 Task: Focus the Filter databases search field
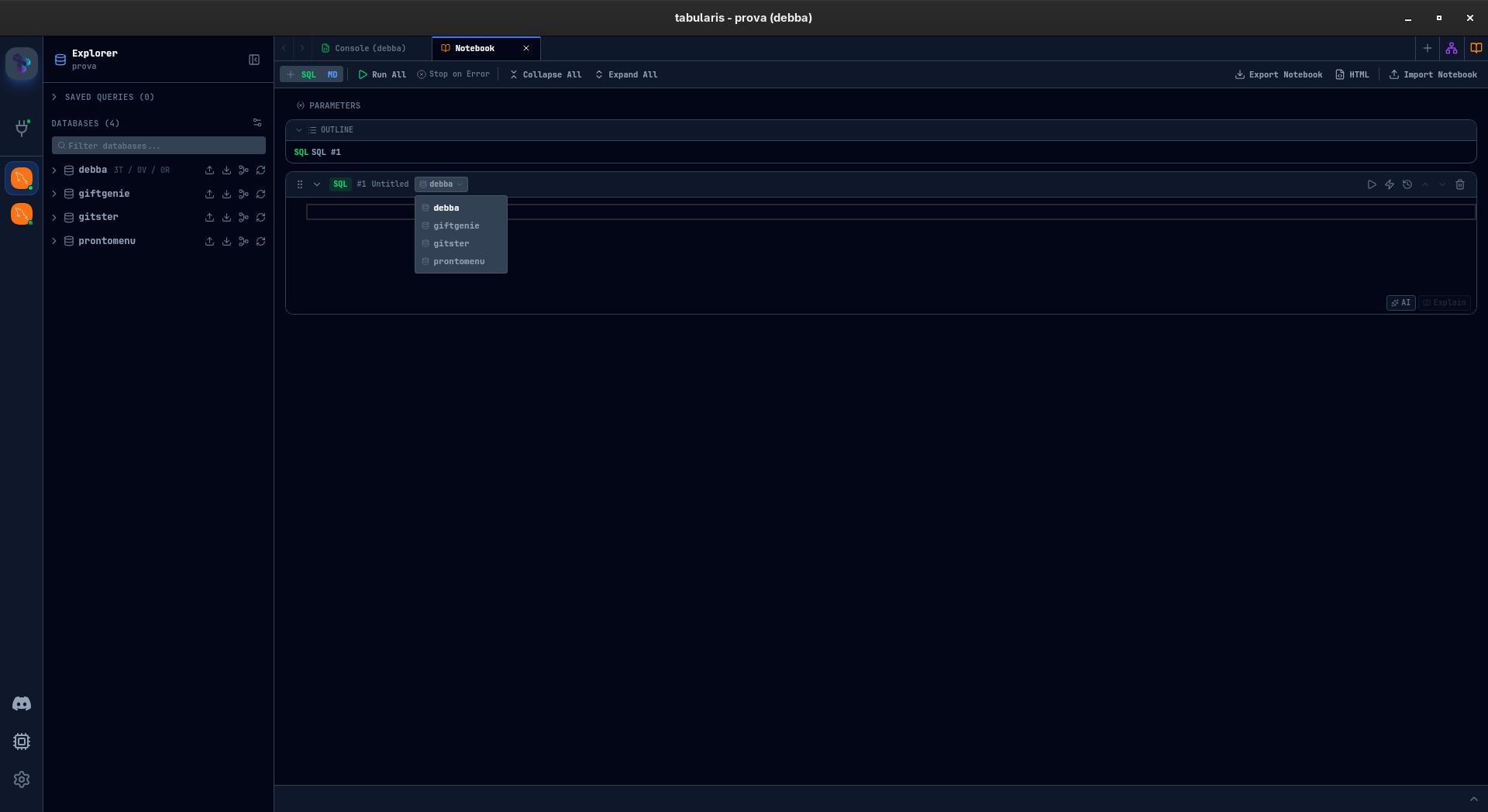click(x=159, y=146)
